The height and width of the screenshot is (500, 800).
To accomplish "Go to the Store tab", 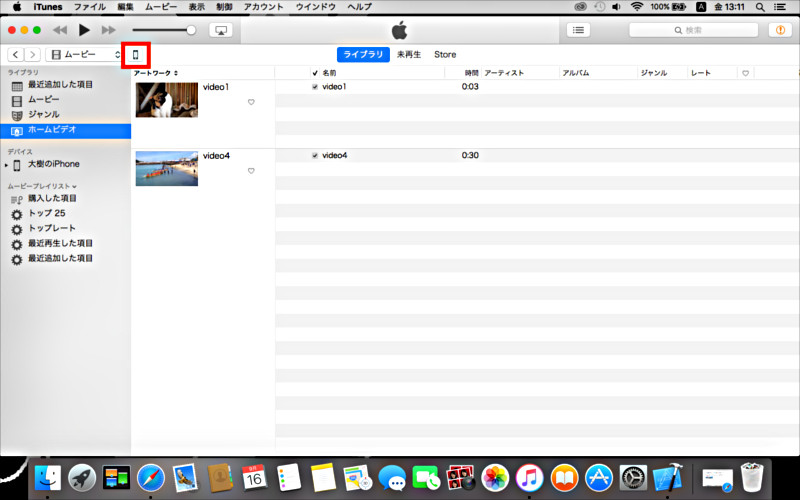I will [x=445, y=54].
